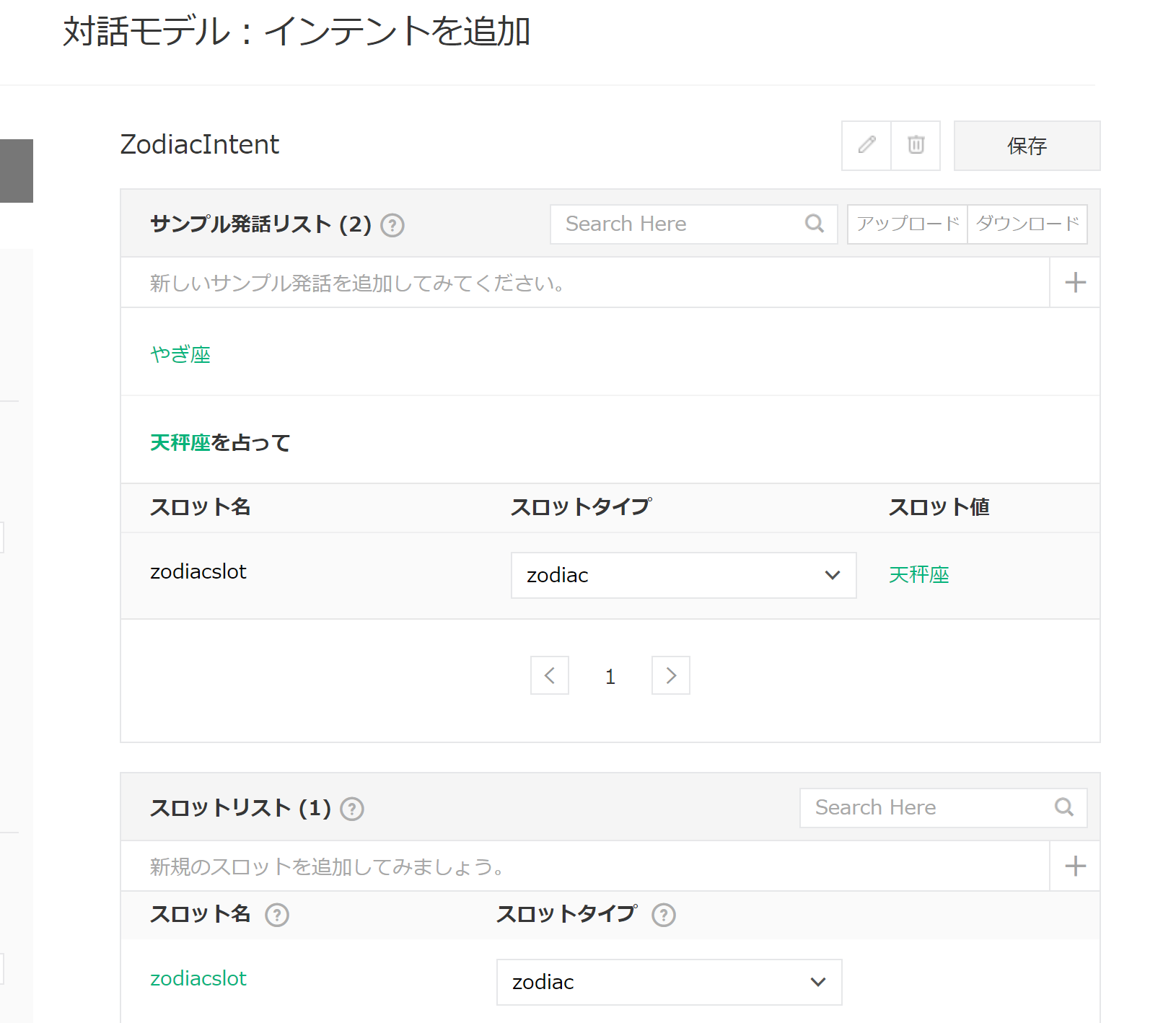Click help icon next to スロットリスト
1176x1023 pixels.
(352, 809)
